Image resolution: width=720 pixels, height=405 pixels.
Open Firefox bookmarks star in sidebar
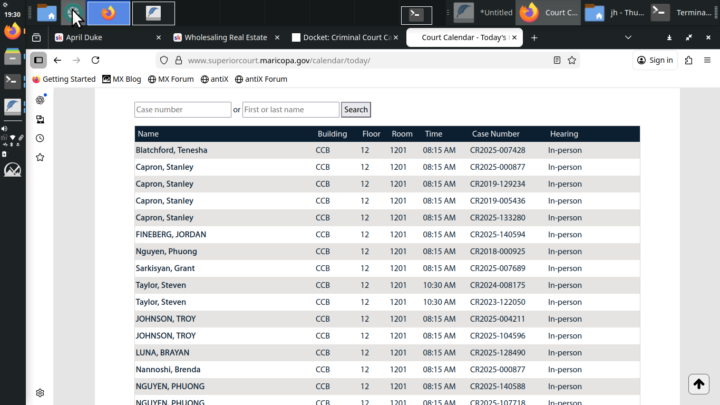[x=40, y=157]
